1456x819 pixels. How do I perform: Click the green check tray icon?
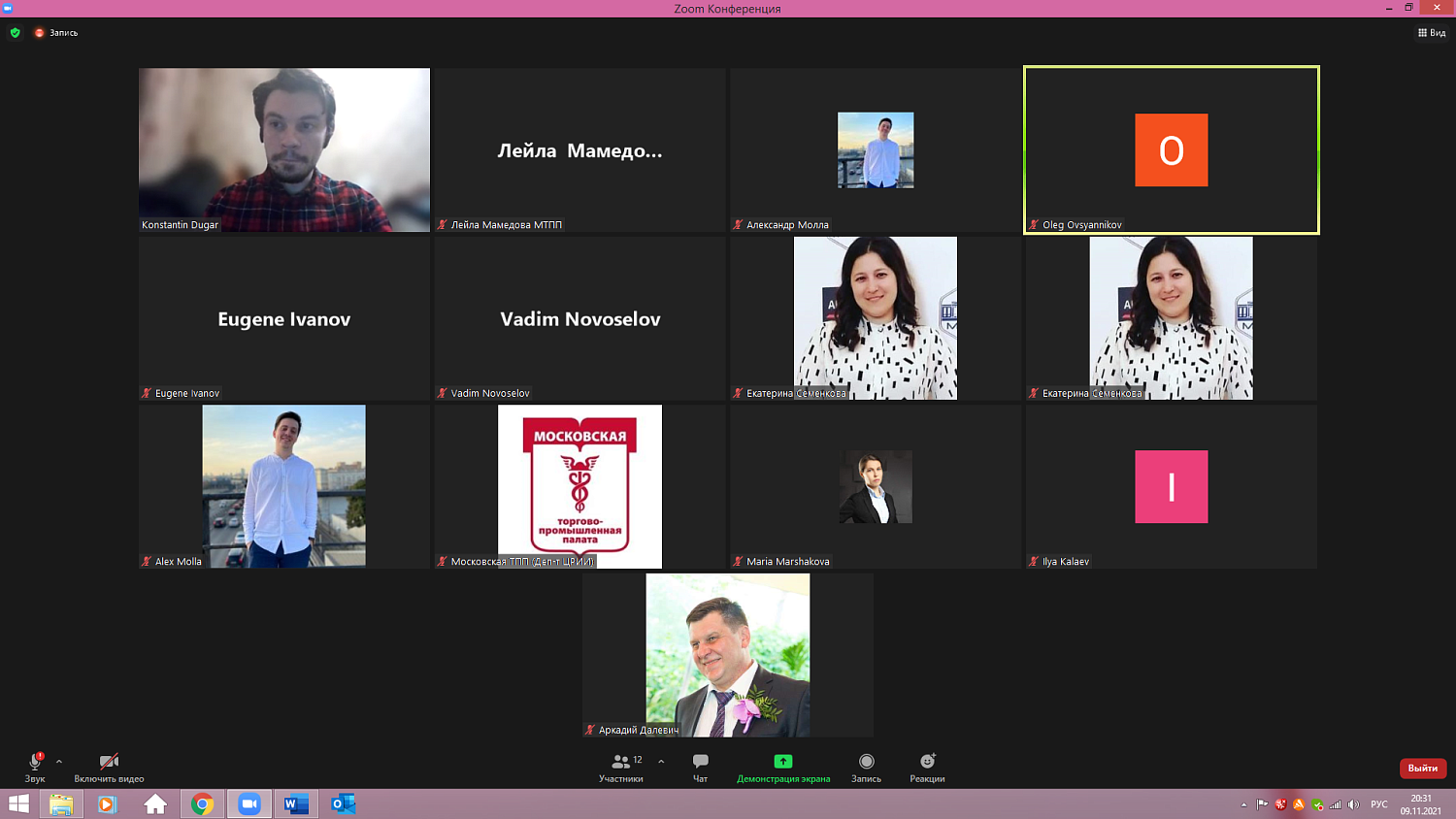click(x=1317, y=804)
